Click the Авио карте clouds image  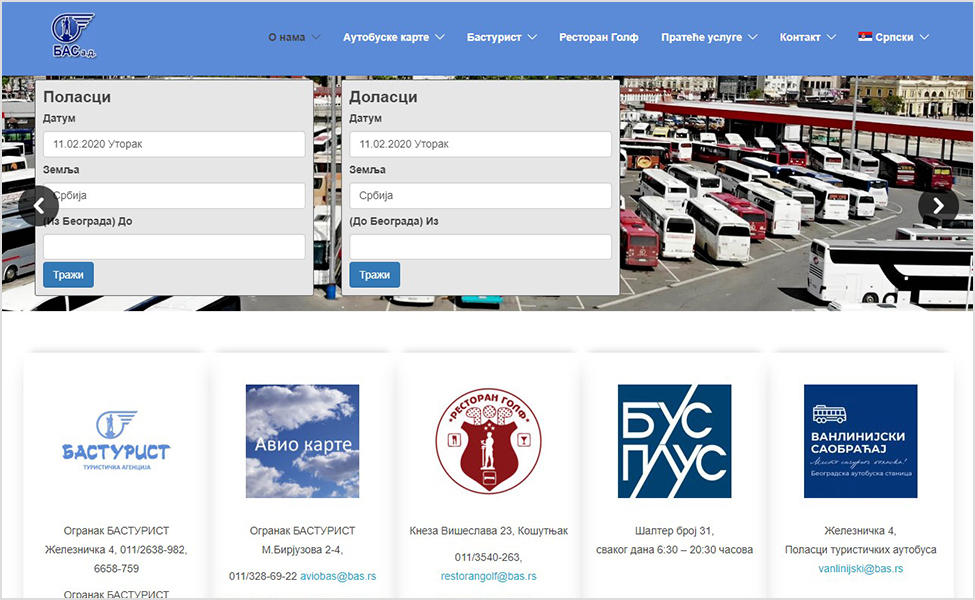click(302, 441)
